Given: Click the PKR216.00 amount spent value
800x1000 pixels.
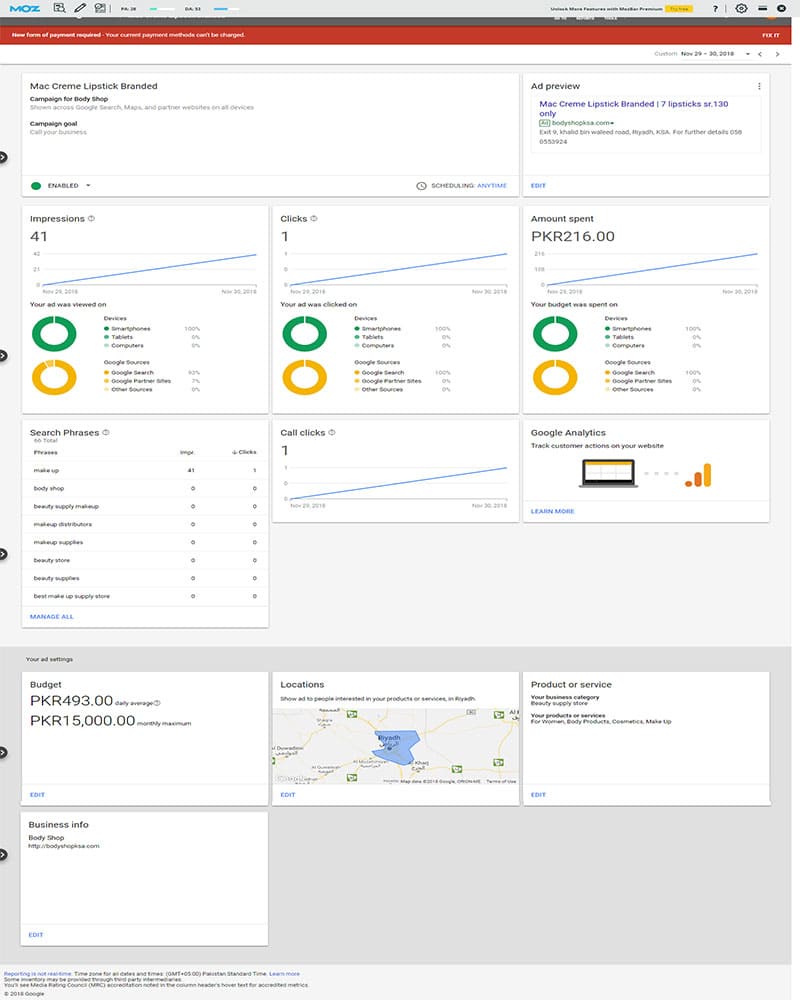Looking at the screenshot, I should tap(573, 237).
